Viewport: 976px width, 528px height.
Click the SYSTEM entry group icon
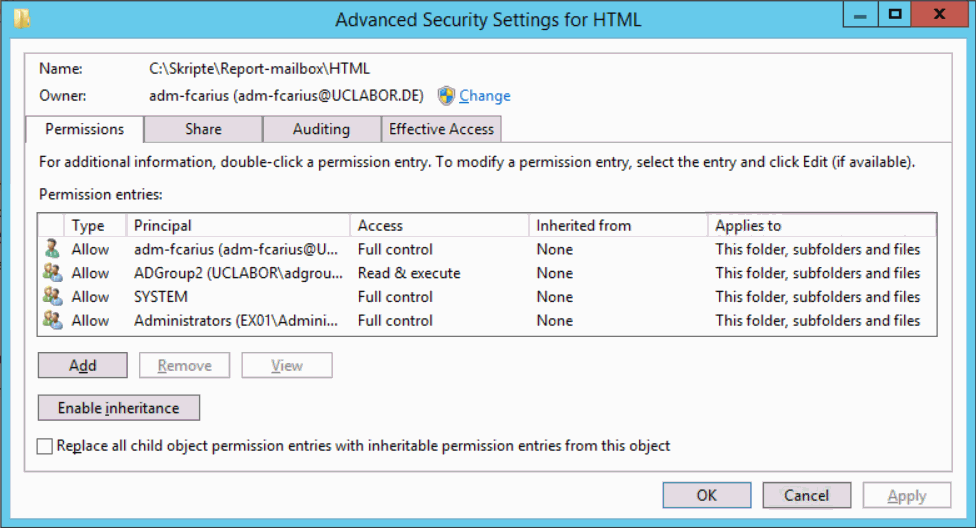(x=52, y=296)
